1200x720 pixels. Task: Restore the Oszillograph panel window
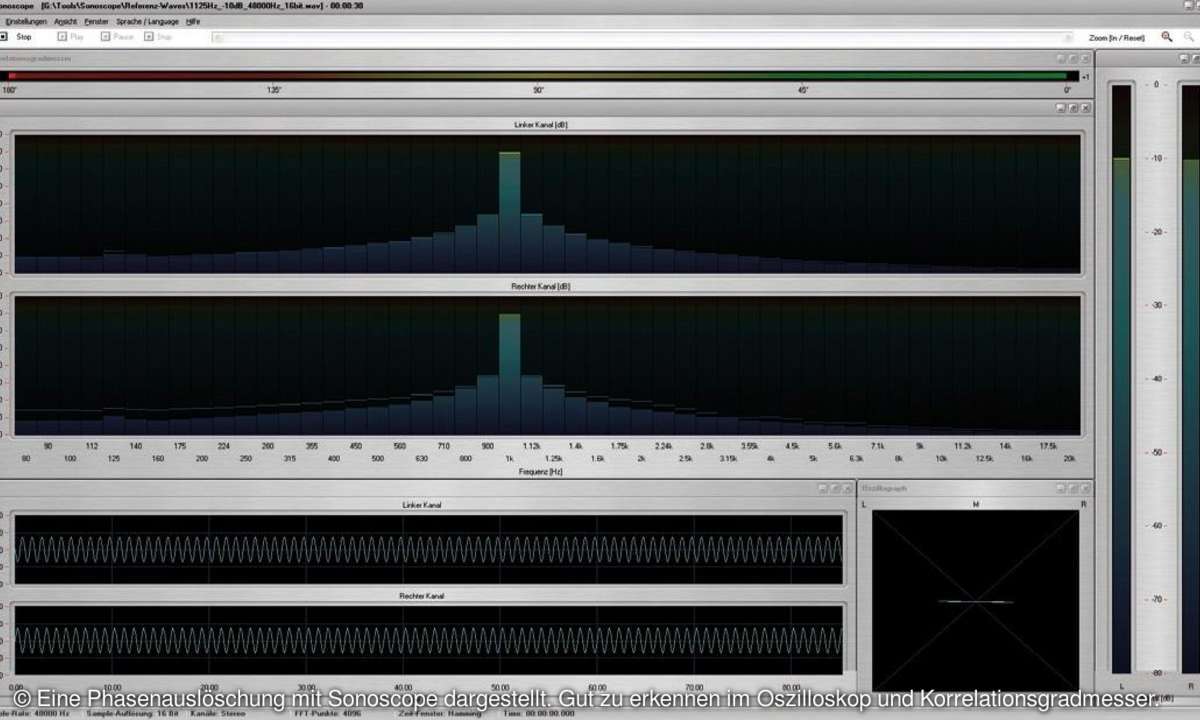pyautogui.click(x=1073, y=488)
